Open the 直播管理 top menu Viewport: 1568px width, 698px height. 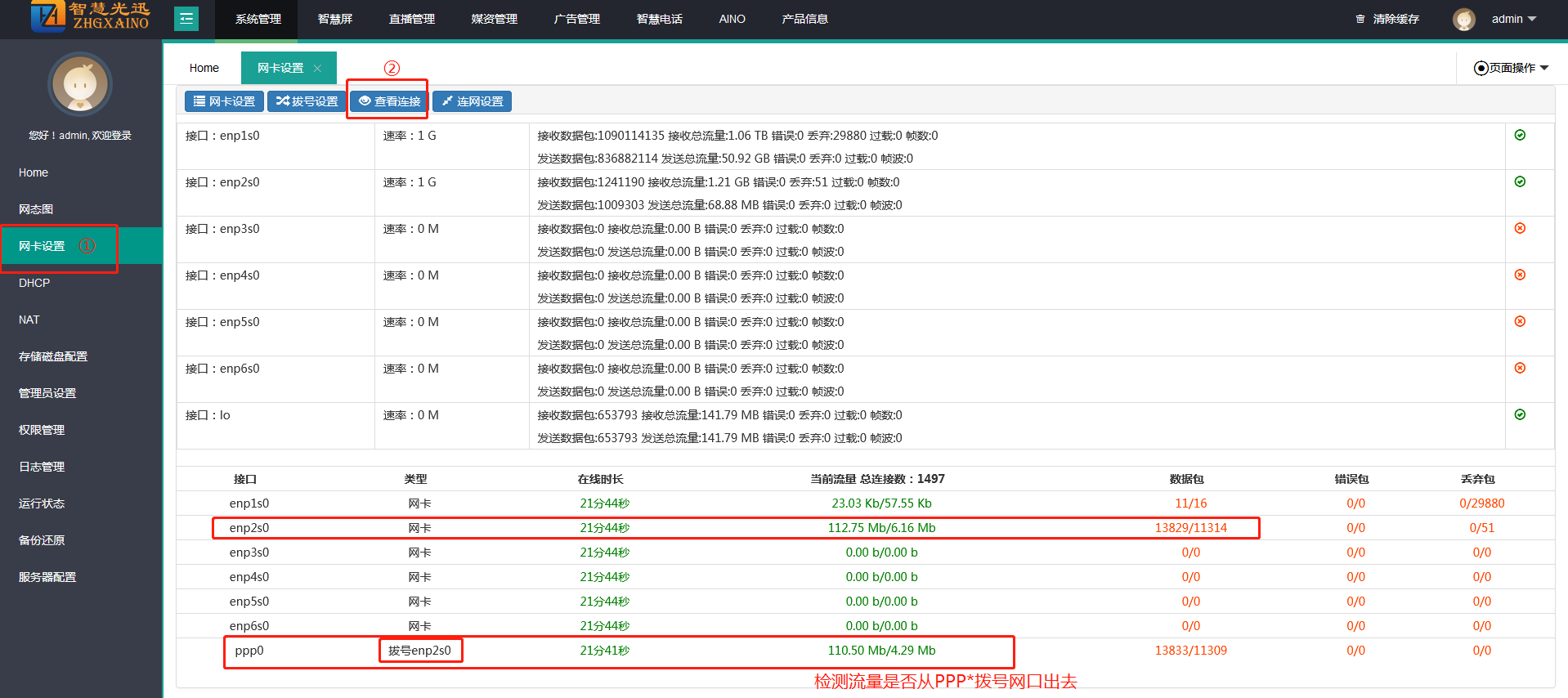click(412, 19)
